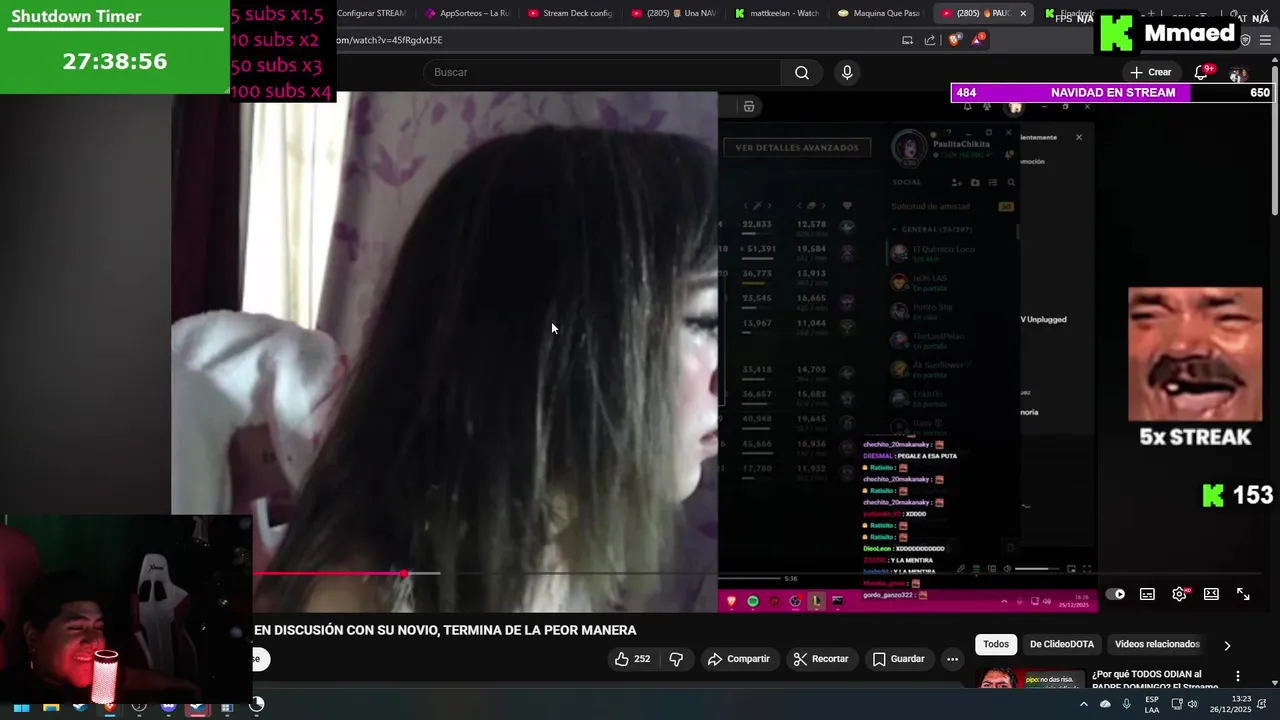Screen dimensions: 1280x720
Task: Click the network tray icon
Action: (x=1176, y=705)
